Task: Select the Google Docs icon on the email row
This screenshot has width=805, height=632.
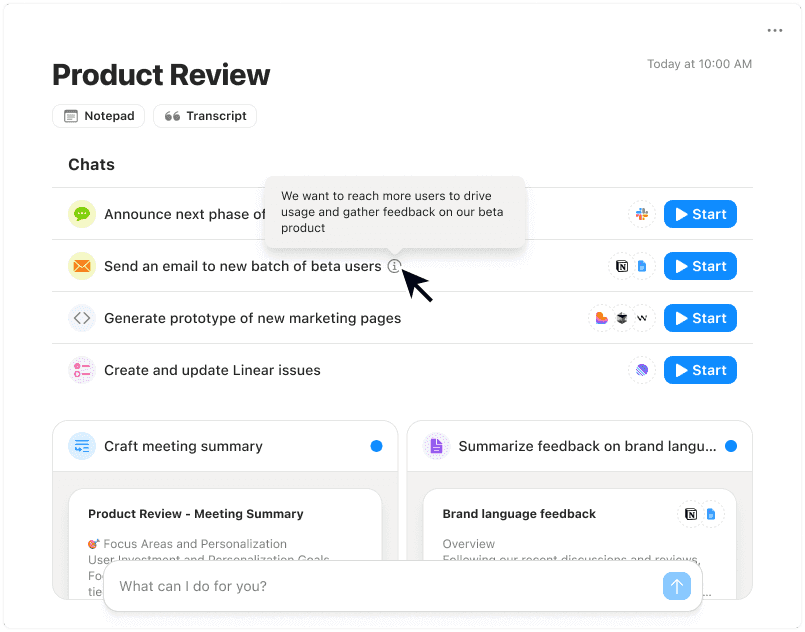Action: click(x=641, y=265)
